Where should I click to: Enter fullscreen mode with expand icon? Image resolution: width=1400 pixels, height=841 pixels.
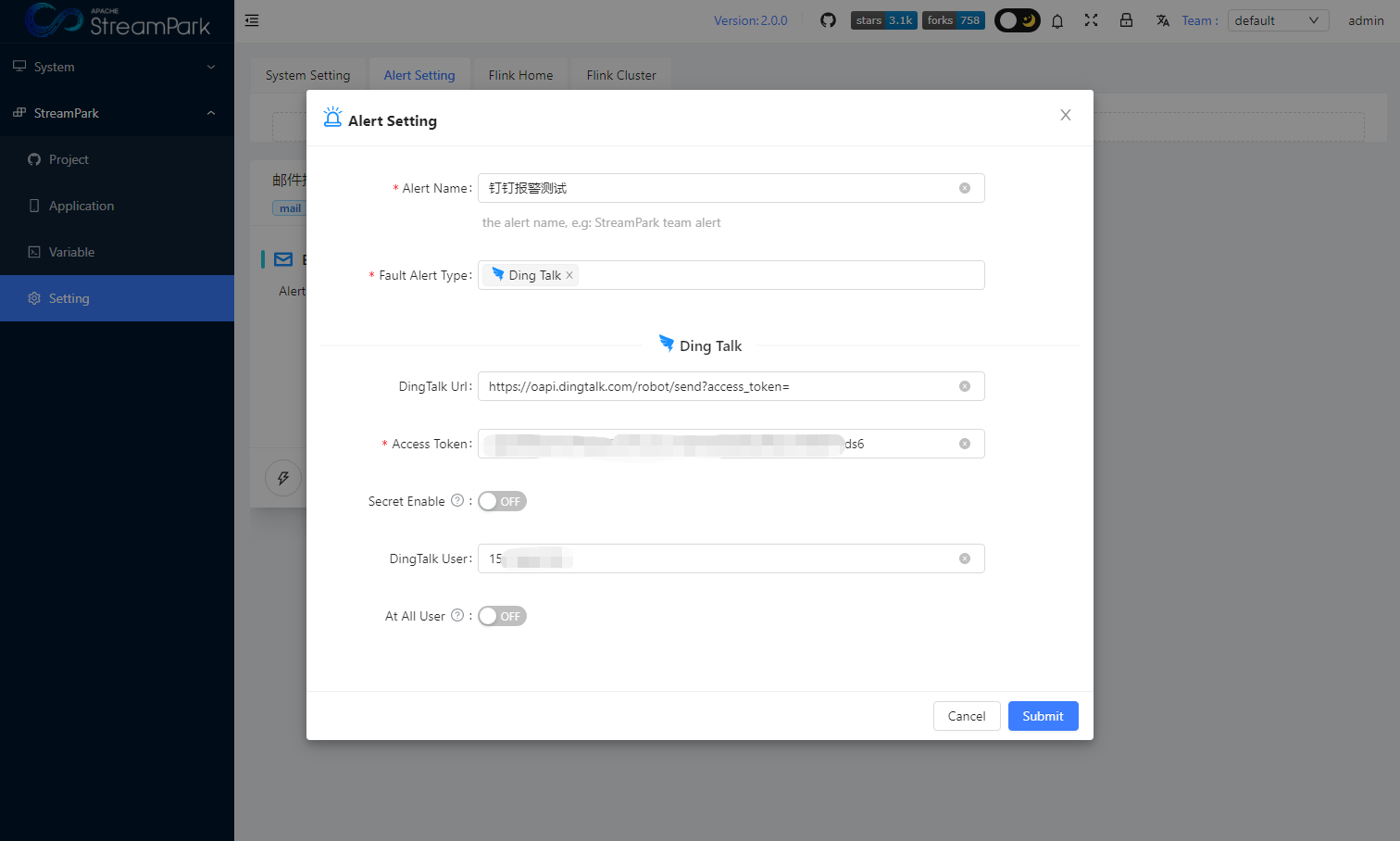(1091, 20)
